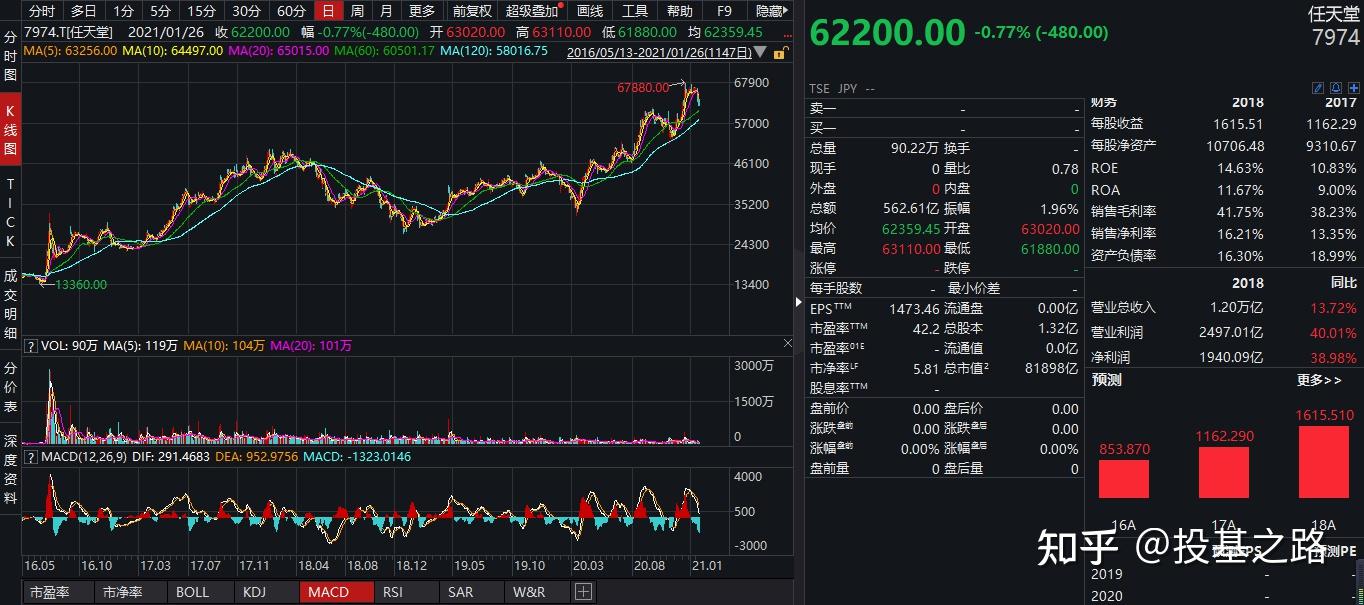Open the MACD indicator help question mark
The image size is (1364, 605).
(31, 457)
